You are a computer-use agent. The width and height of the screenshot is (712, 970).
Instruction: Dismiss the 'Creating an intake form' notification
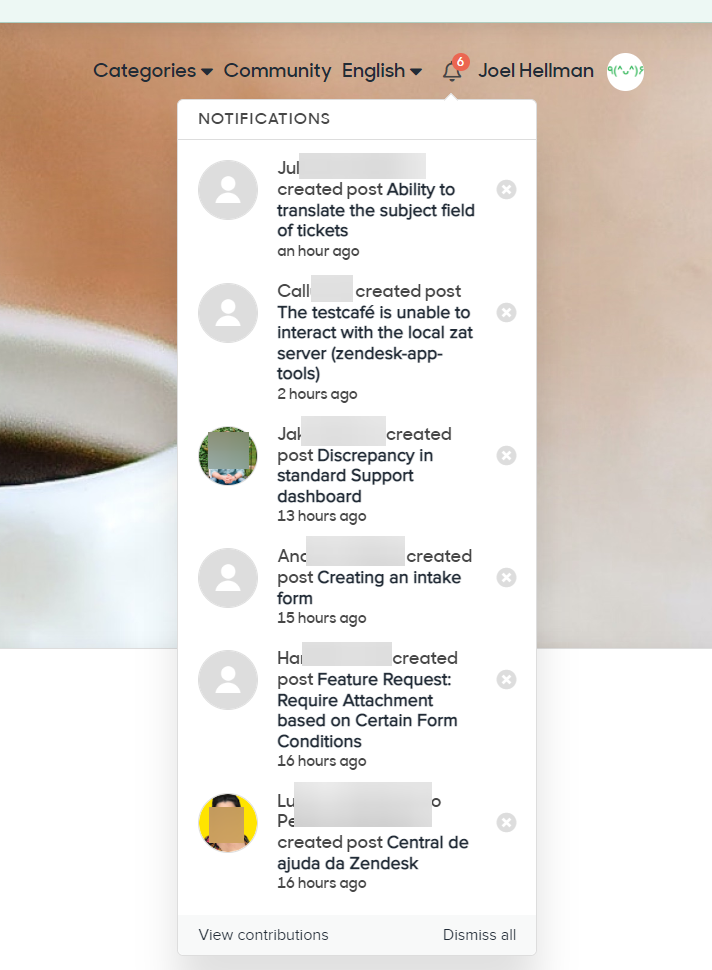[507, 578]
